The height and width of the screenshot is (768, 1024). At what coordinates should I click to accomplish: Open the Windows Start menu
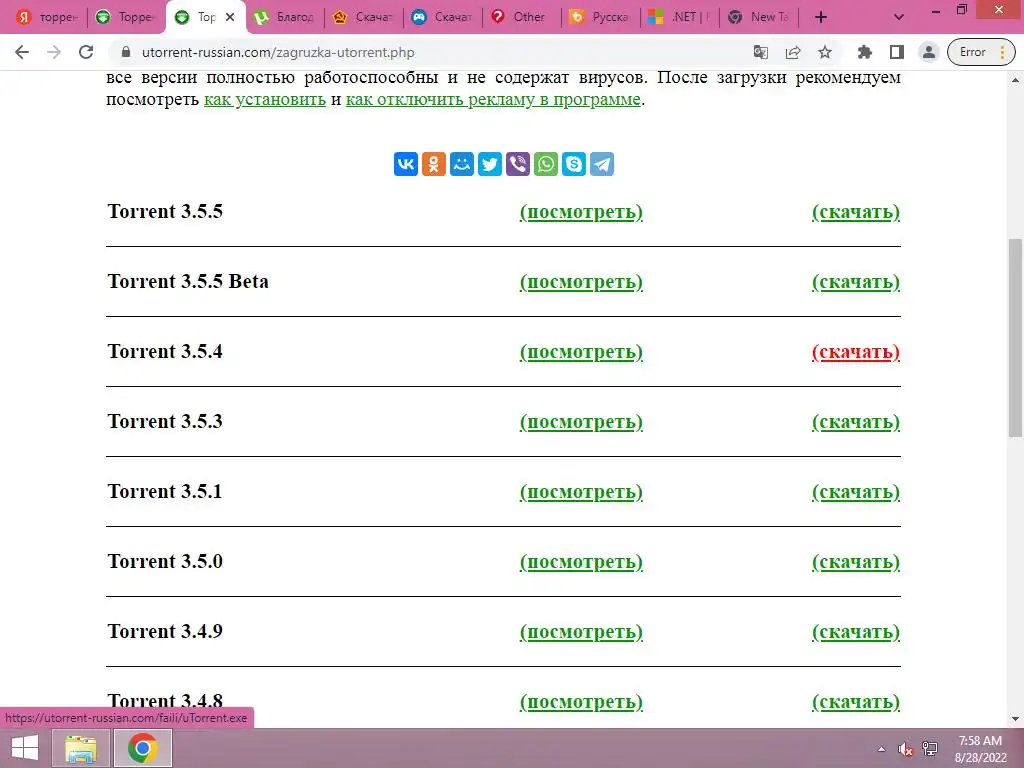pos(25,748)
